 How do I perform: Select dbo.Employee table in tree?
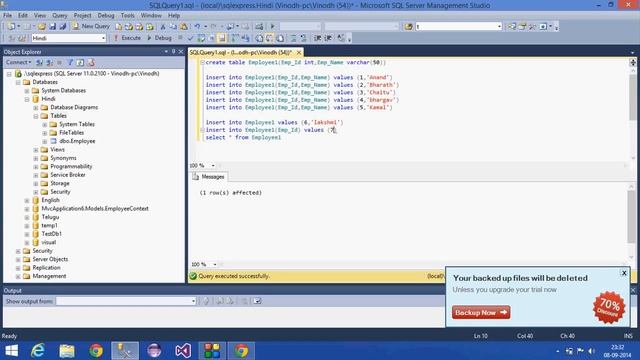click(x=77, y=141)
